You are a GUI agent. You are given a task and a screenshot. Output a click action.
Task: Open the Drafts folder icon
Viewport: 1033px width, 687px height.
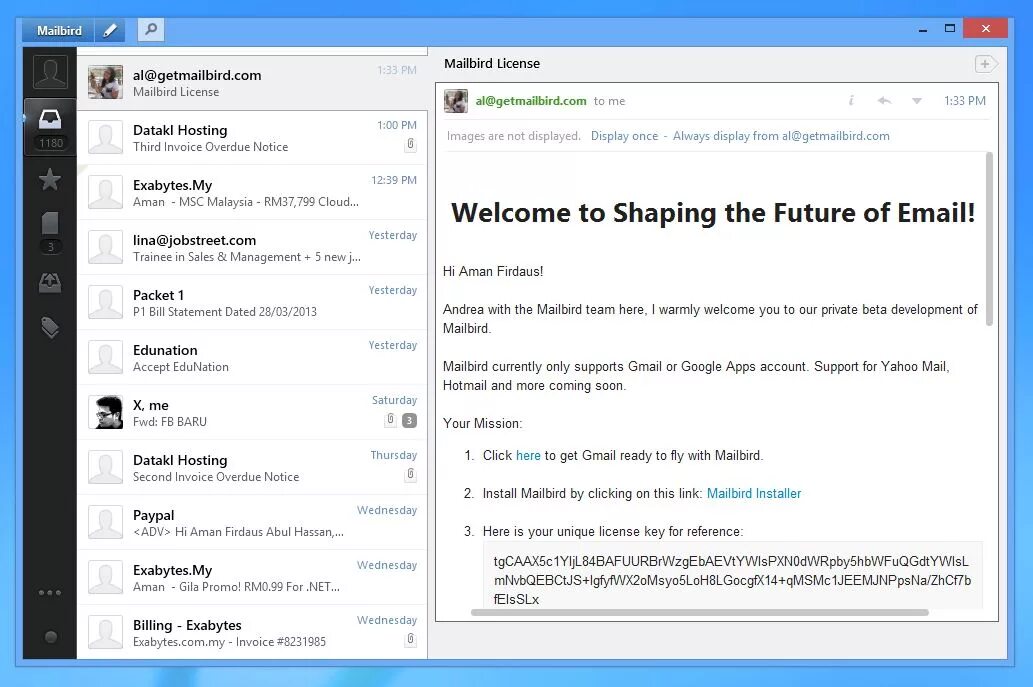point(50,223)
